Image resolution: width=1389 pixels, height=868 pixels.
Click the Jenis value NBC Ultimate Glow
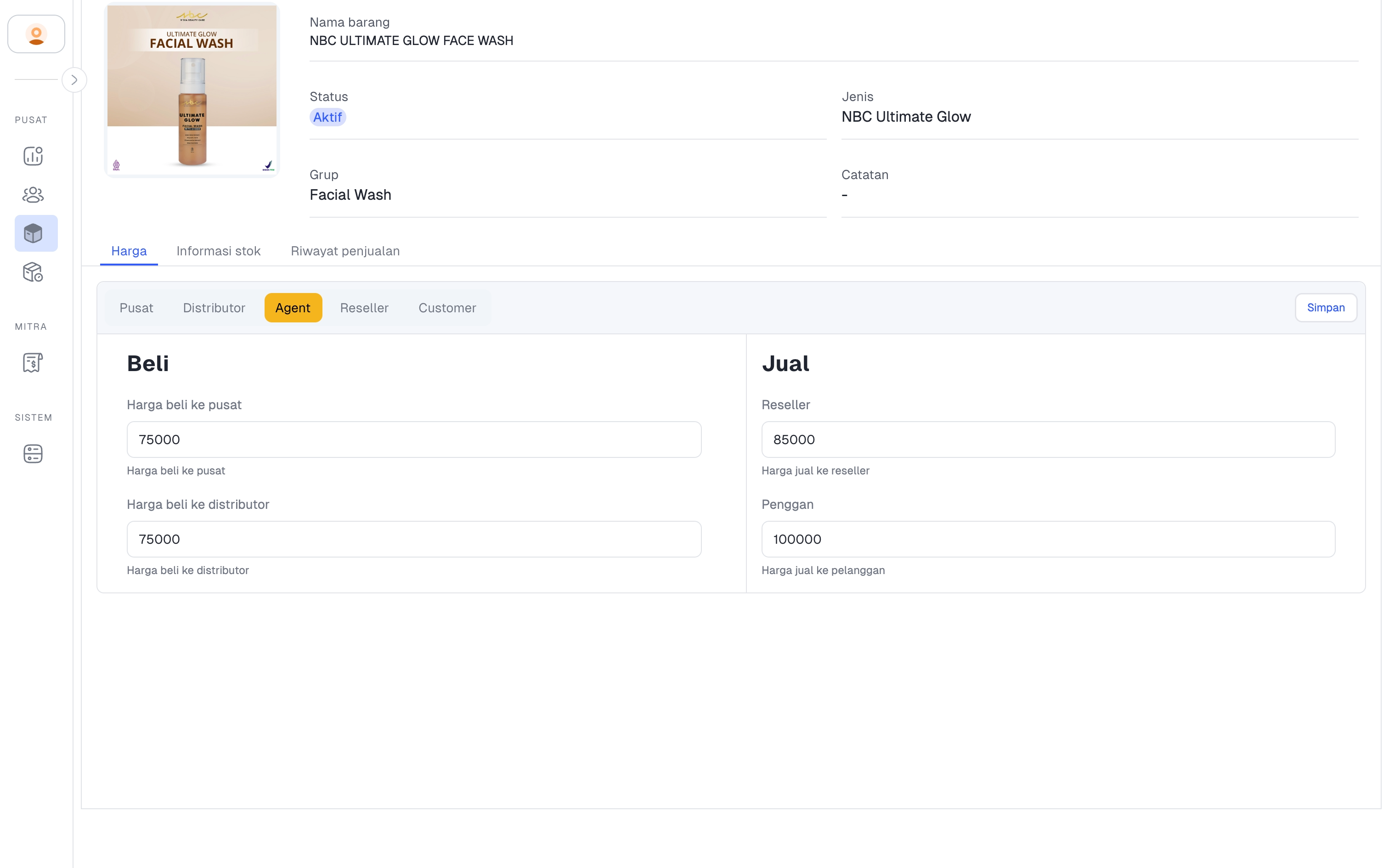[906, 117]
